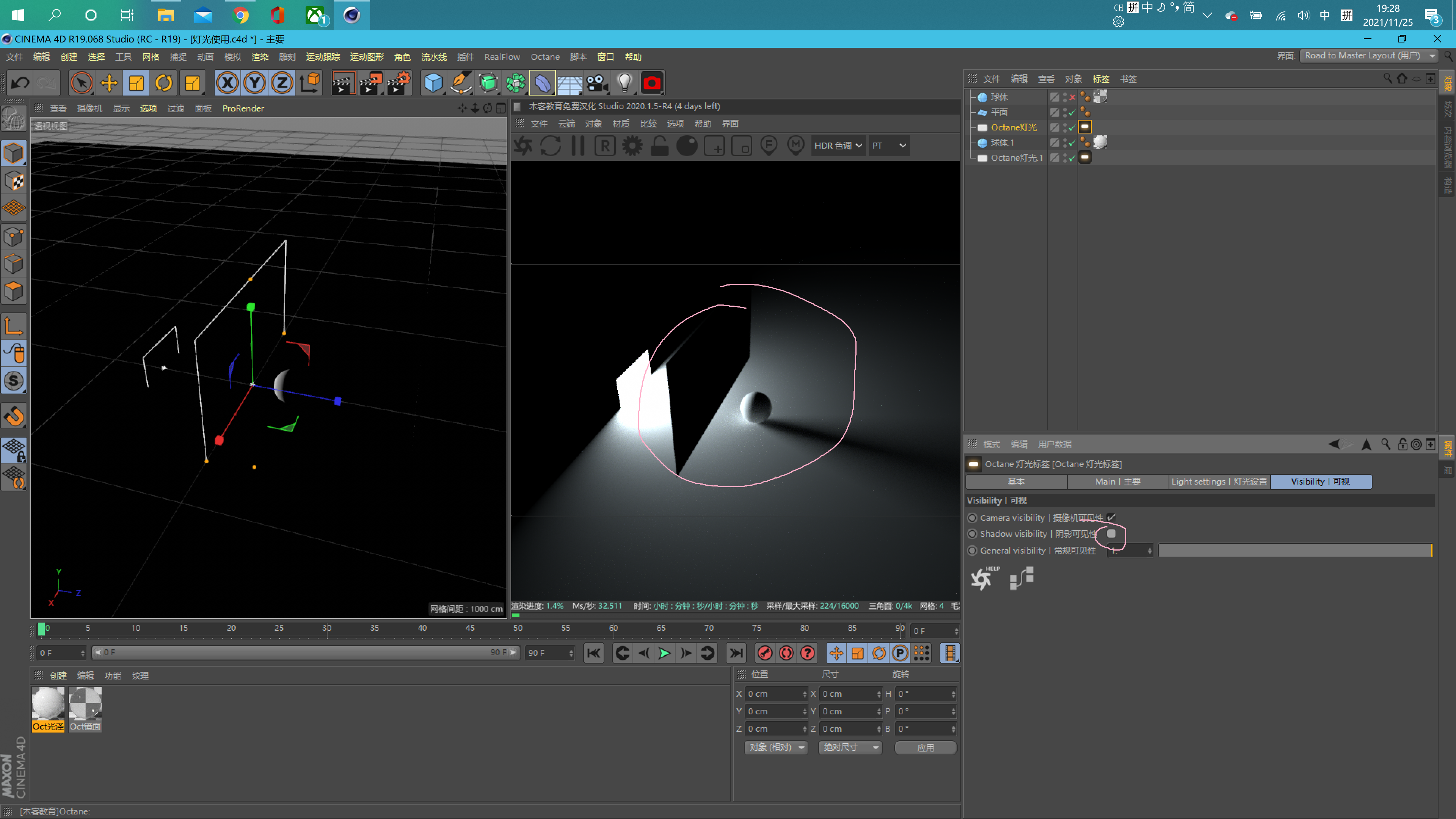Viewport: 1456px width, 819px height.
Task: Activate the Octane material picker (M) icon
Action: click(x=796, y=145)
